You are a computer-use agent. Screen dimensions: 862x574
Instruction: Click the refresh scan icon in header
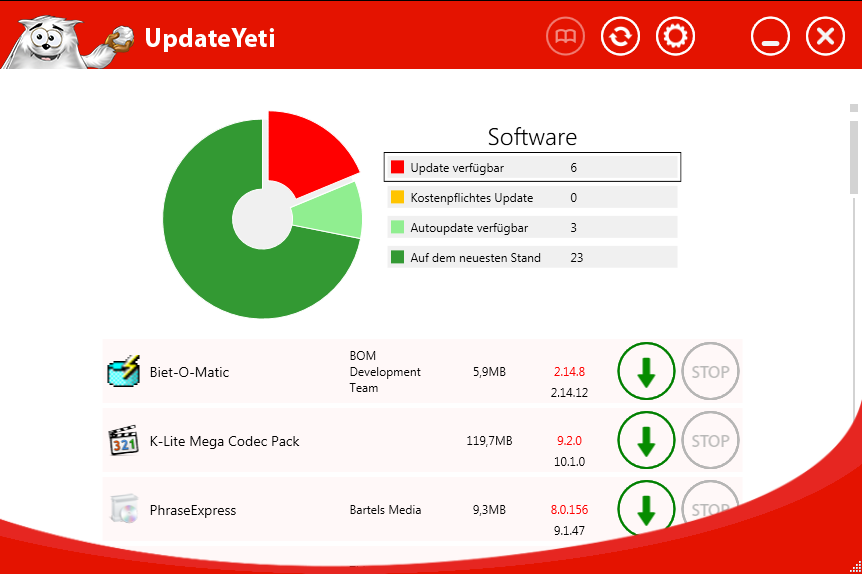pos(620,37)
